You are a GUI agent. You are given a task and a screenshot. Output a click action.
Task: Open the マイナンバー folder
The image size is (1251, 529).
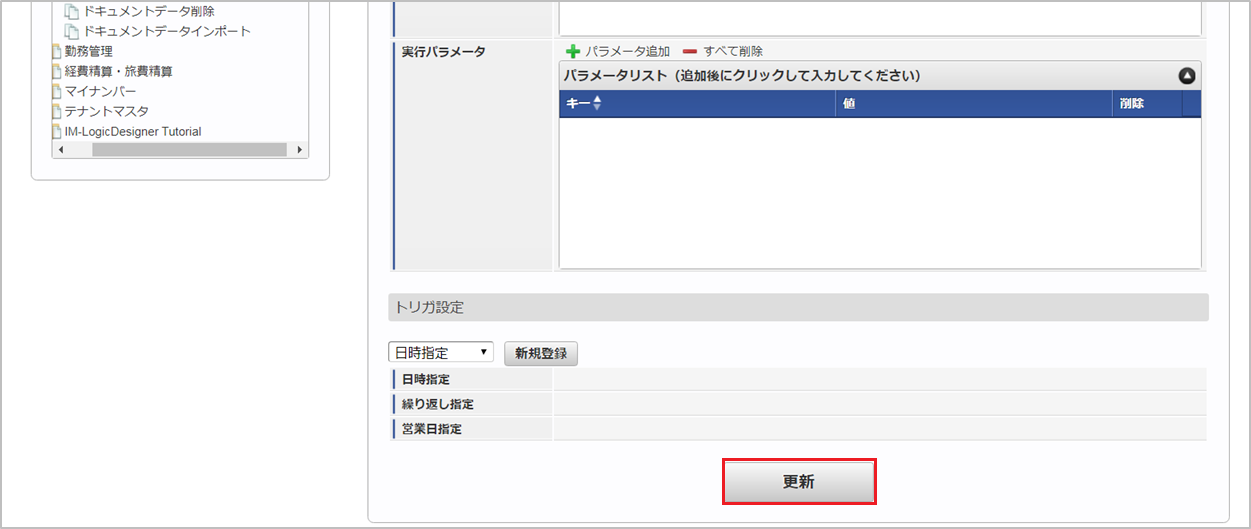click(101, 91)
